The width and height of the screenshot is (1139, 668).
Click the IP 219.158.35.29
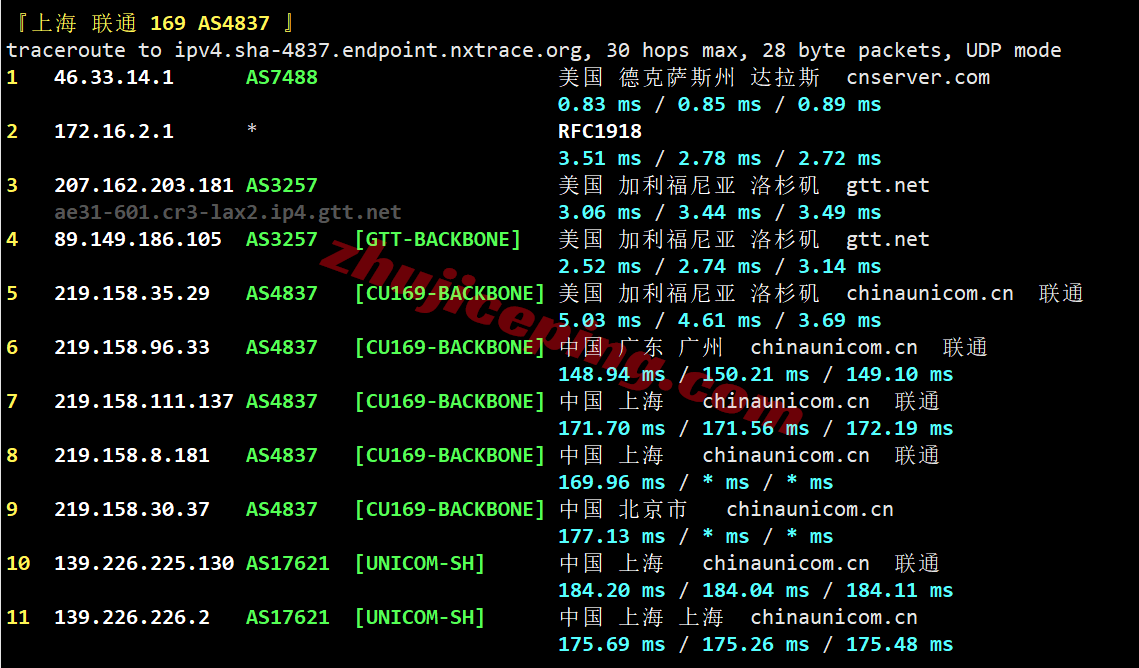(x=132, y=293)
